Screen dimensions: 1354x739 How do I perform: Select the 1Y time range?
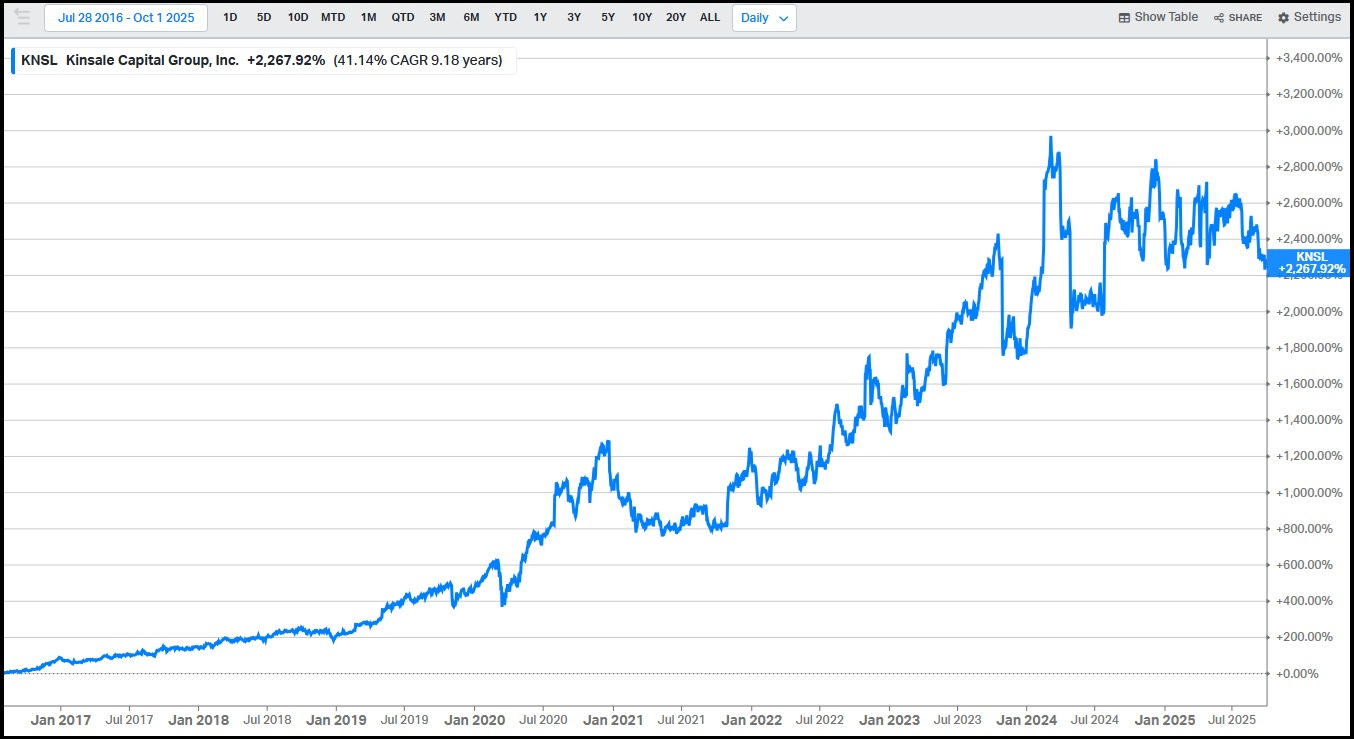tap(540, 18)
